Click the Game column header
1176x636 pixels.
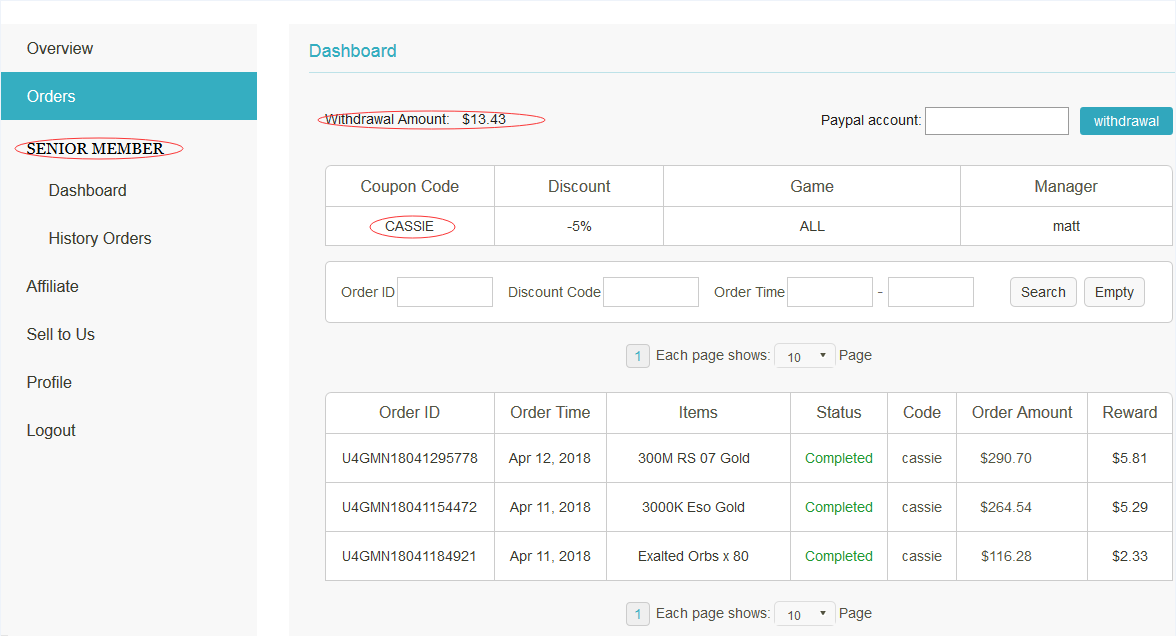click(x=812, y=186)
